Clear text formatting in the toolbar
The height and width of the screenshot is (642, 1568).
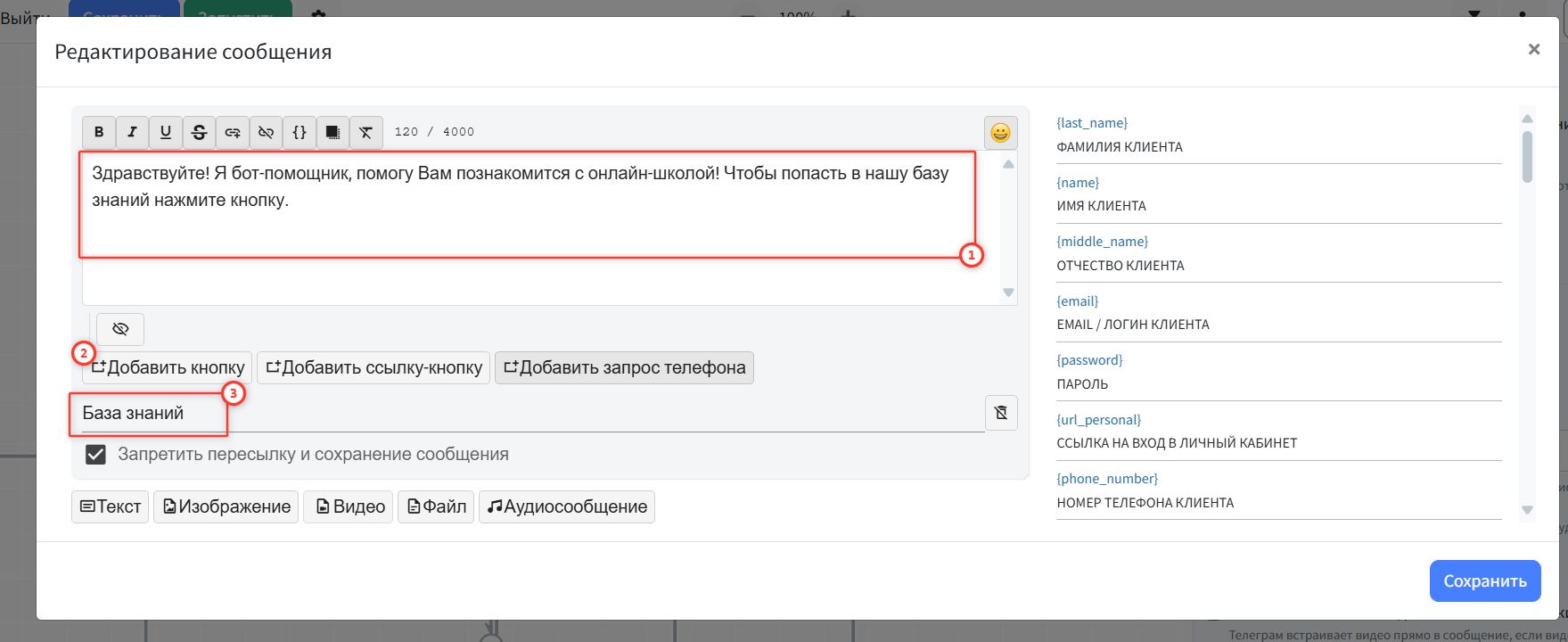pos(365,132)
